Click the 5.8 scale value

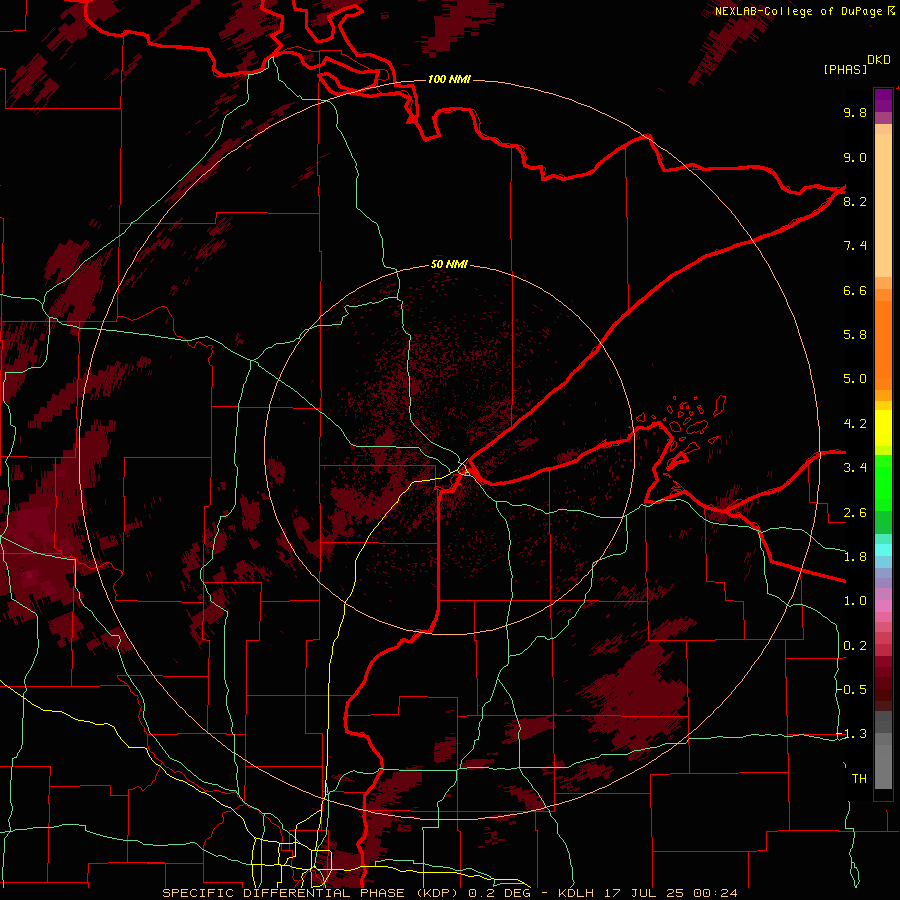coord(855,335)
